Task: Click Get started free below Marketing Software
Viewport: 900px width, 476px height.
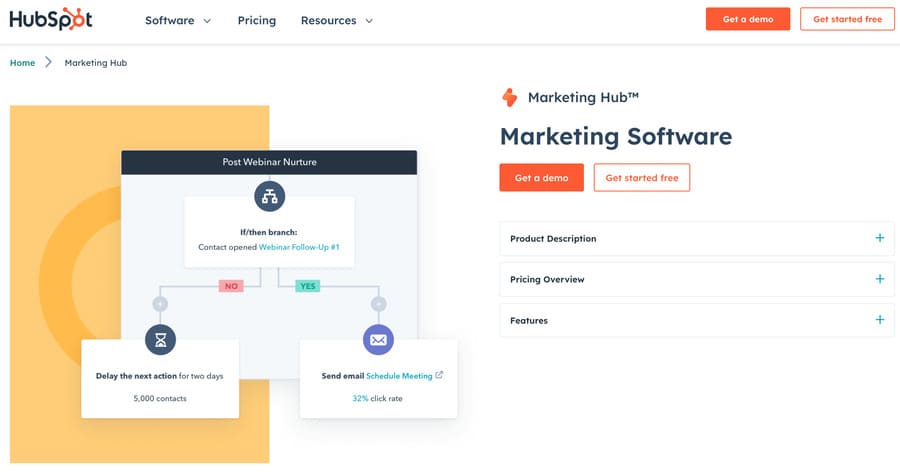Action: coord(642,177)
